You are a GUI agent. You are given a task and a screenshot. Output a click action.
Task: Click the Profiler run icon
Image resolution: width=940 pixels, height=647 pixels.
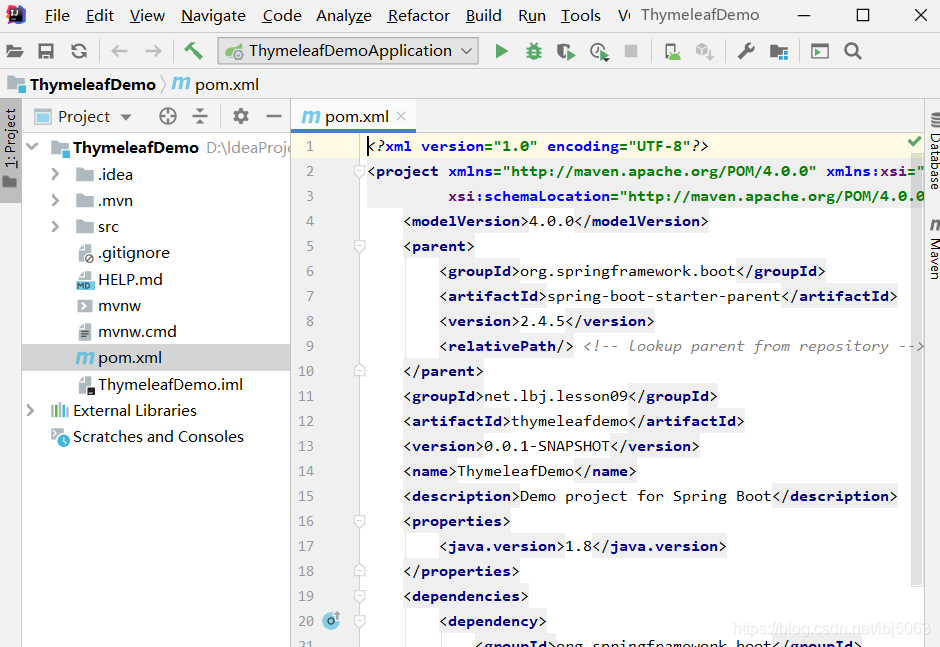(x=599, y=52)
